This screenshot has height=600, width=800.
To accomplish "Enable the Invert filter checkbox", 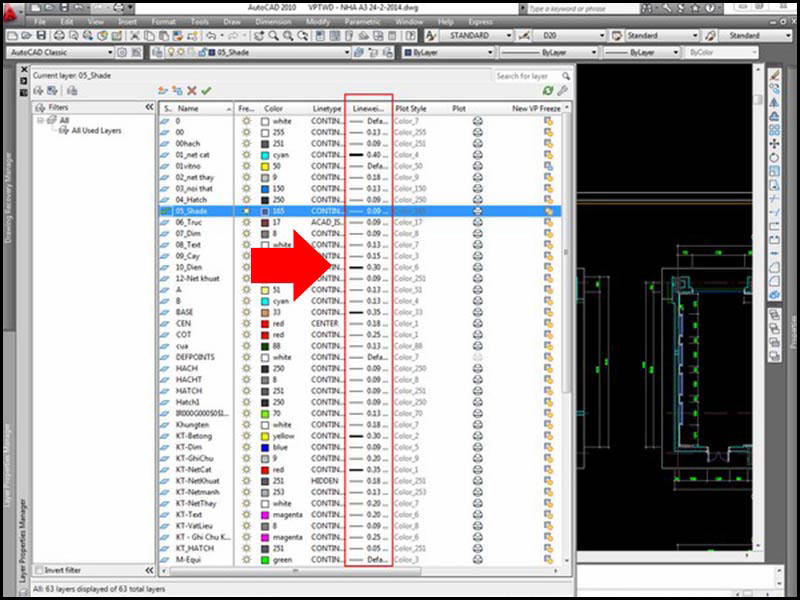I will click(40, 570).
